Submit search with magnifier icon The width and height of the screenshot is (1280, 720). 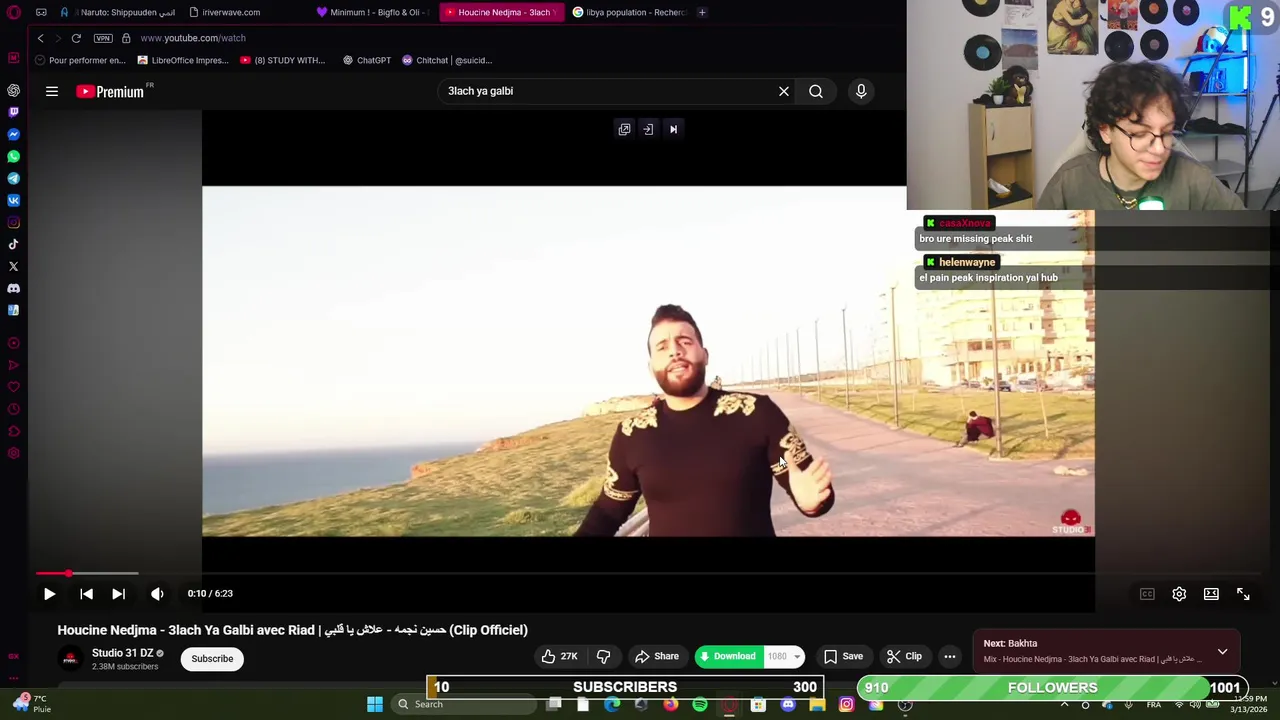tap(816, 91)
